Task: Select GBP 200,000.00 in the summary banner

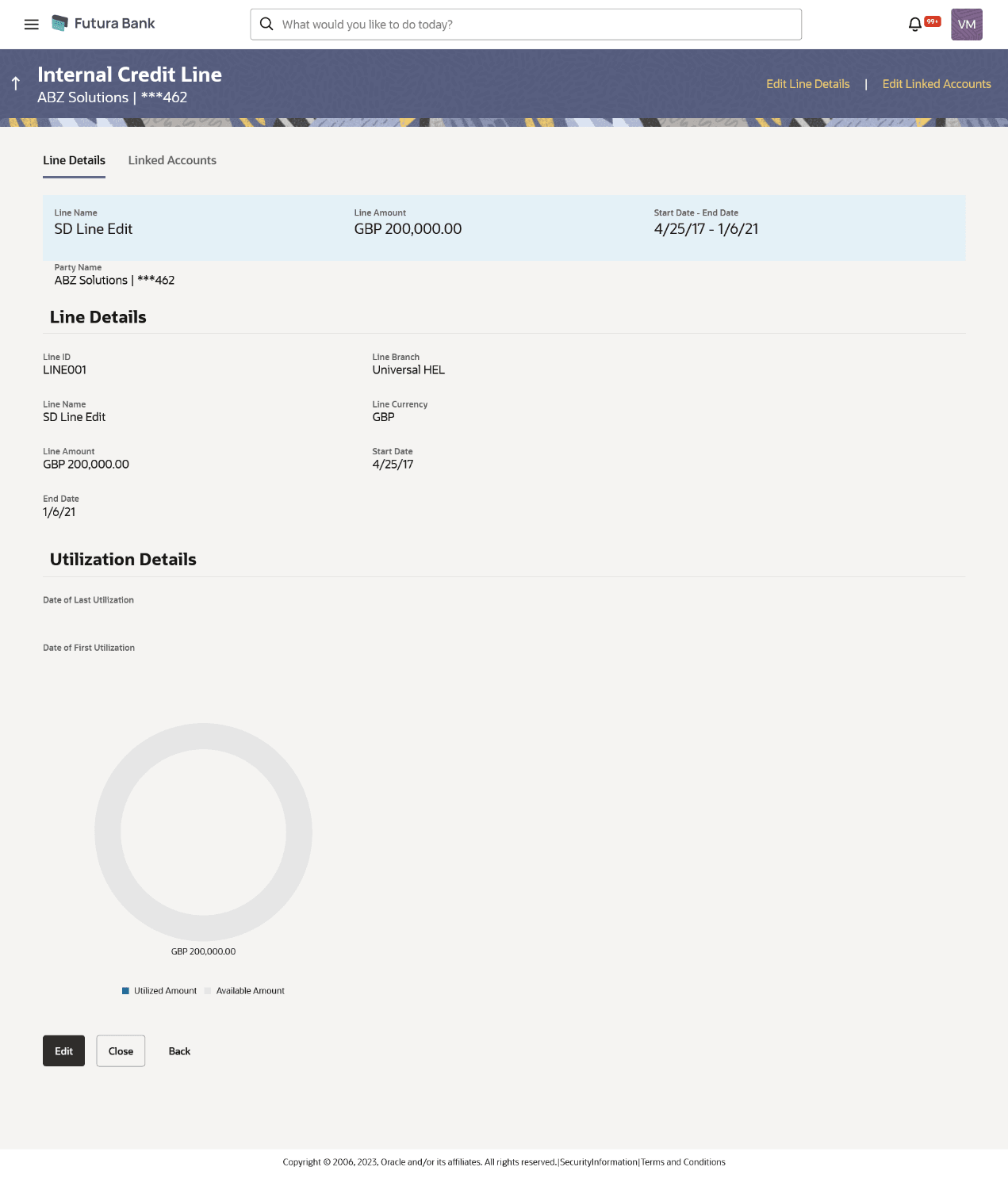Action: tap(408, 229)
